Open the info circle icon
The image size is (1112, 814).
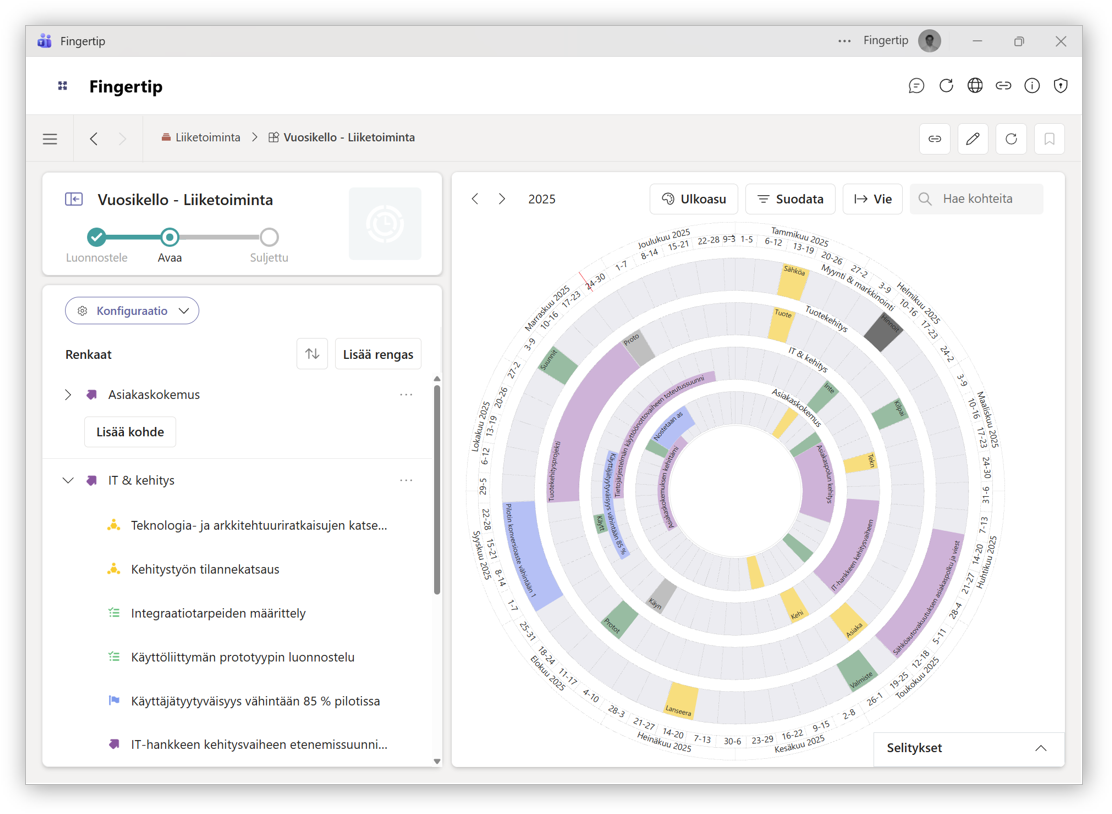coord(1032,86)
